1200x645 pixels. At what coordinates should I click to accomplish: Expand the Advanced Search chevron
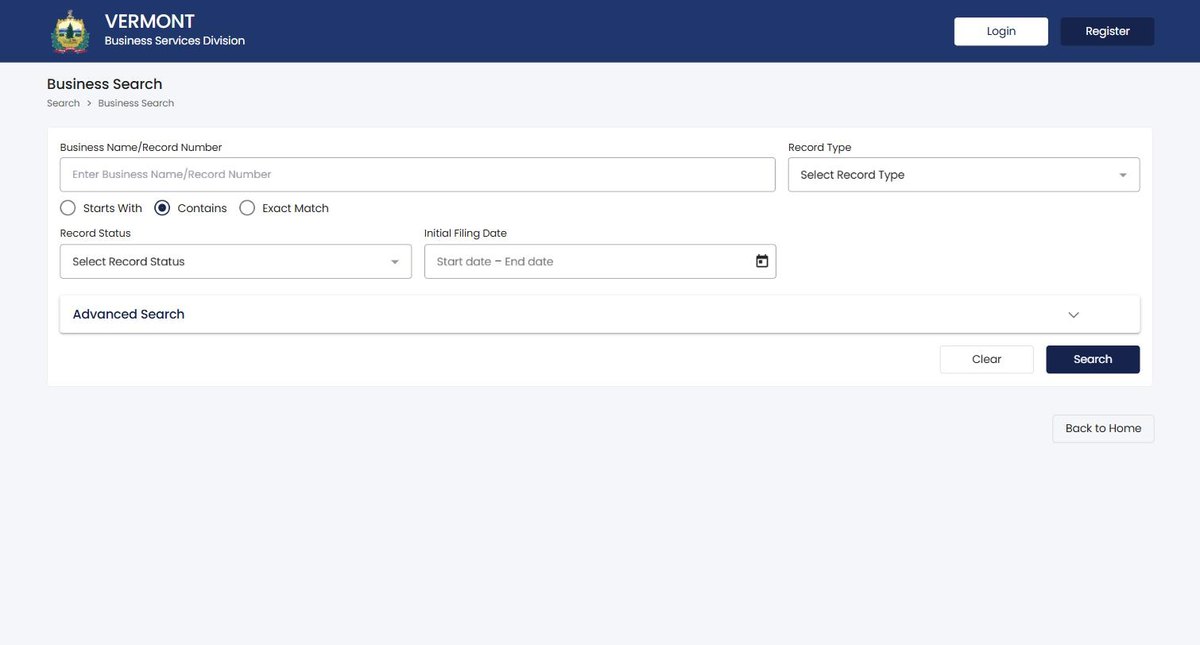pos(1074,314)
